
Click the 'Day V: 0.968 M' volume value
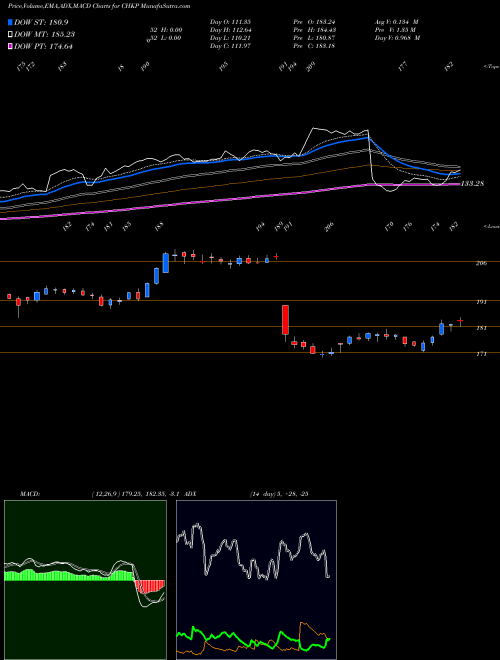397,38
